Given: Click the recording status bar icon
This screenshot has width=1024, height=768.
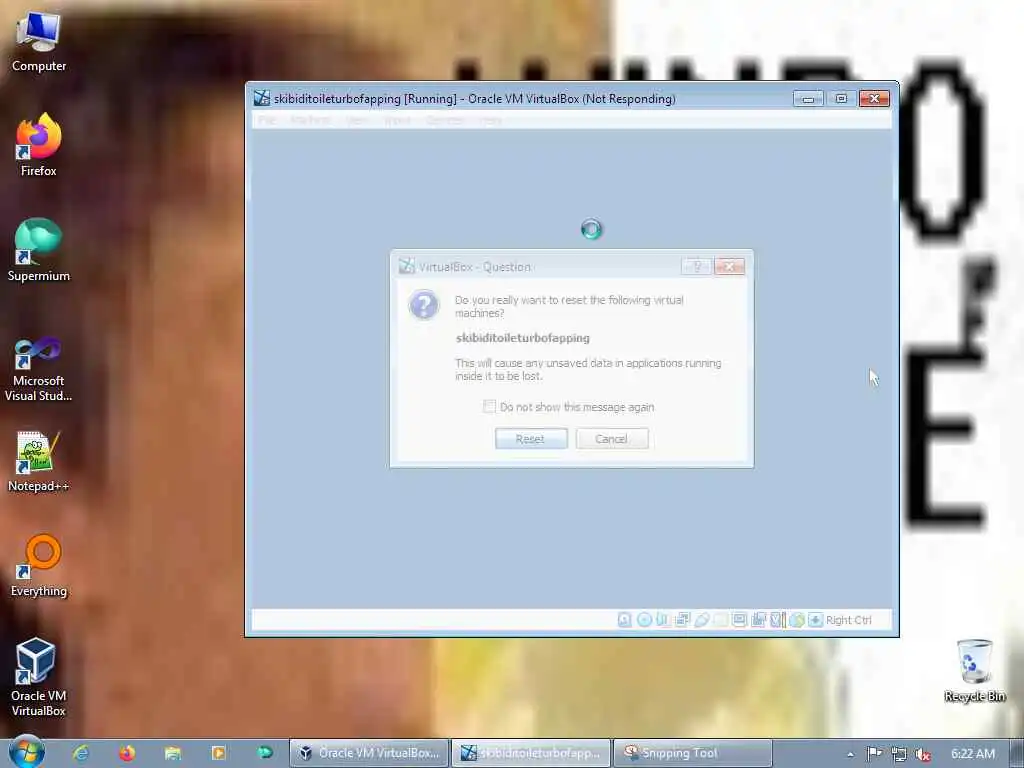Looking at the screenshot, I should (758, 620).
